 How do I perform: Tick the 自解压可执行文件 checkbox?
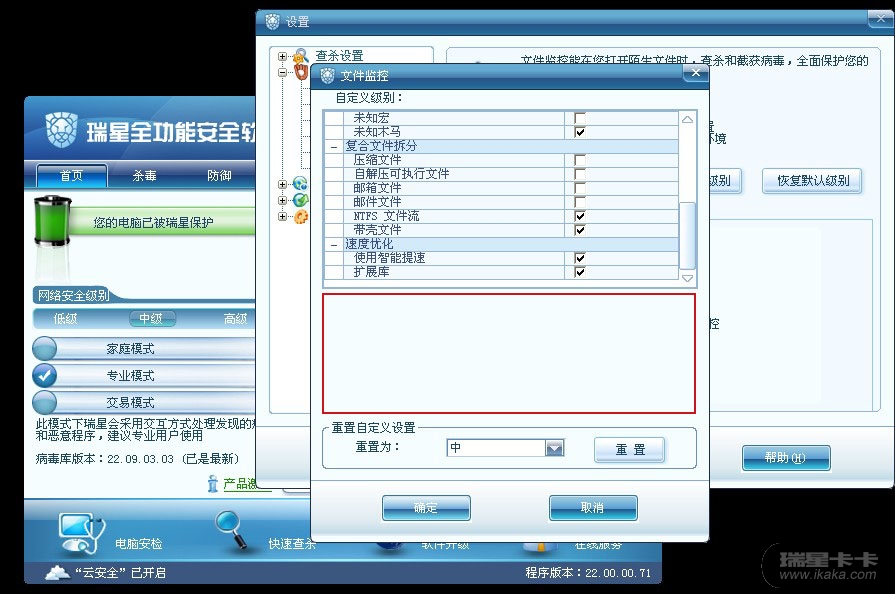[580, 174]
